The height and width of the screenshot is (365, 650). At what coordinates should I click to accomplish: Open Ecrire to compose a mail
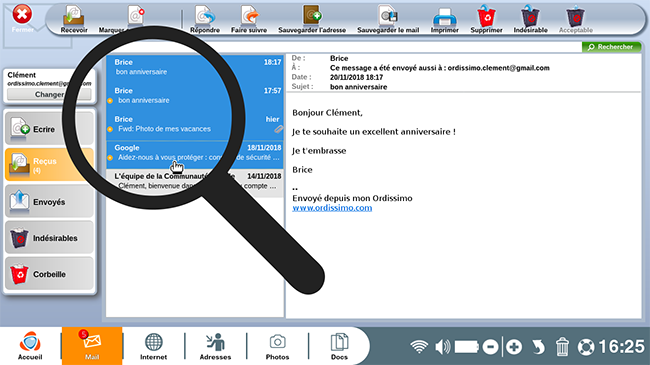pyautogui.click(x=49, y=129)
